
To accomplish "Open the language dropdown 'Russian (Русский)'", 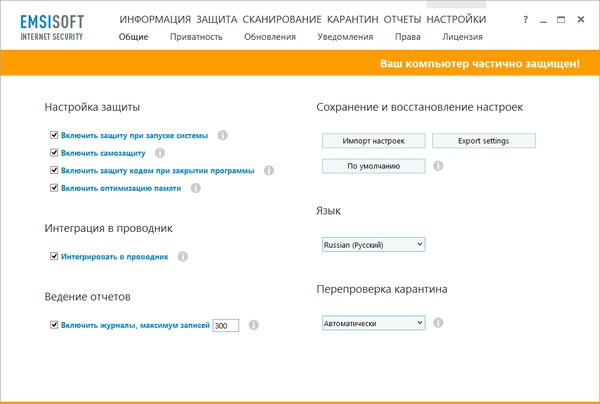I will pos(374,244).
